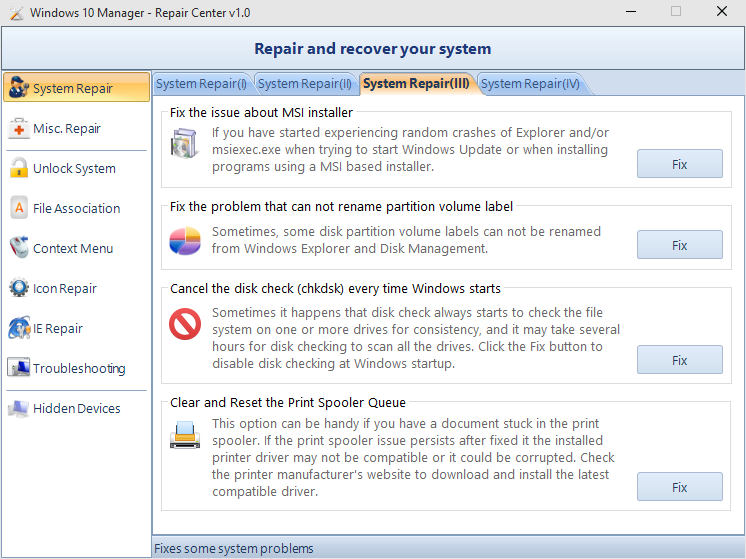This screenshot has height=559, width=746.
Task: Select the System Repair(III) tab
Action: click(x=416, y=84)
